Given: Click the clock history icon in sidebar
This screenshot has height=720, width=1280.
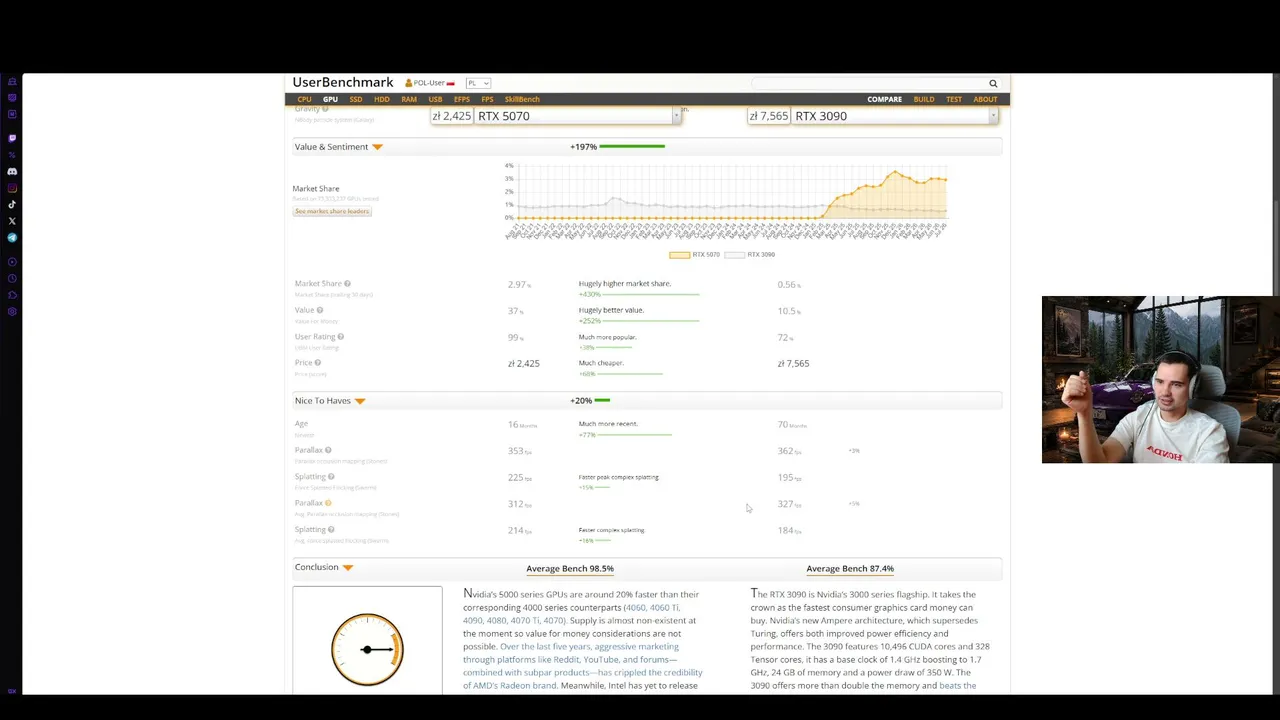Looking at the screenshot, I should click(12, 278).
